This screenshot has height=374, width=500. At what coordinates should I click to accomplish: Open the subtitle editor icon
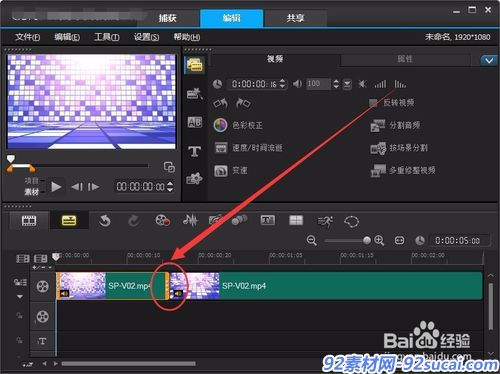tap(268, 220)
